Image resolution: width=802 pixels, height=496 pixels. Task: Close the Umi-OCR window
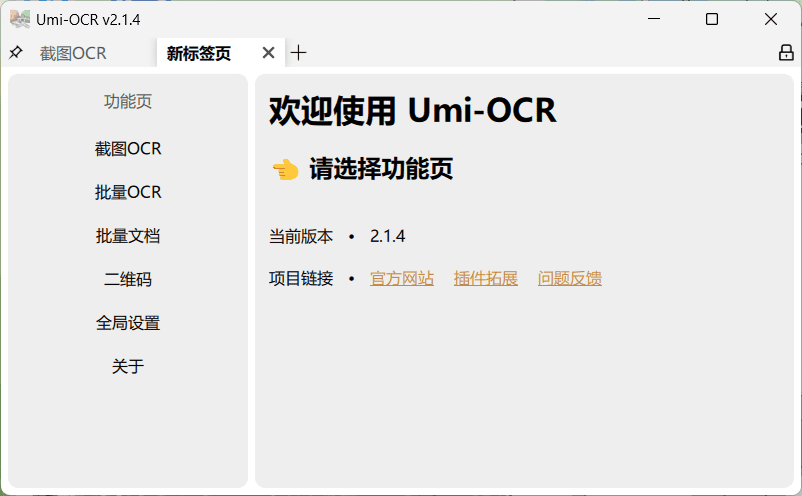[x=771, y=19]
